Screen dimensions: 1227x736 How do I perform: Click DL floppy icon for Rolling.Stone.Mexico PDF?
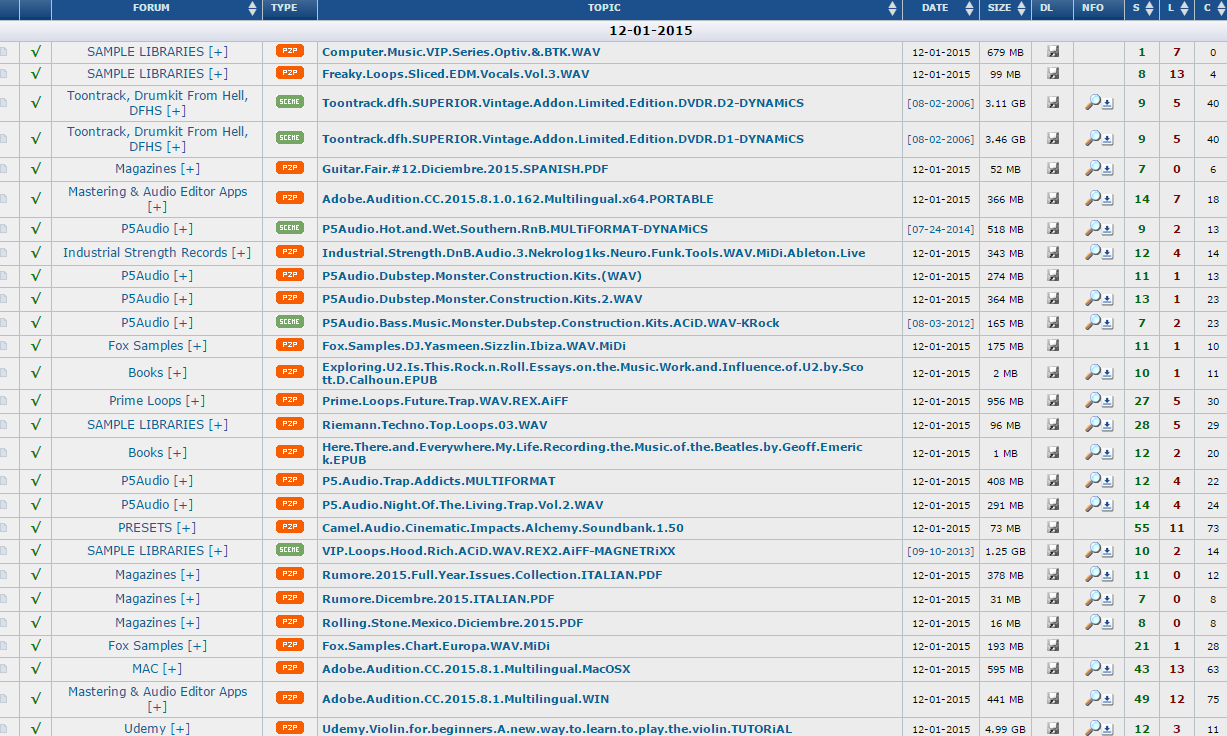[1053, 623]
